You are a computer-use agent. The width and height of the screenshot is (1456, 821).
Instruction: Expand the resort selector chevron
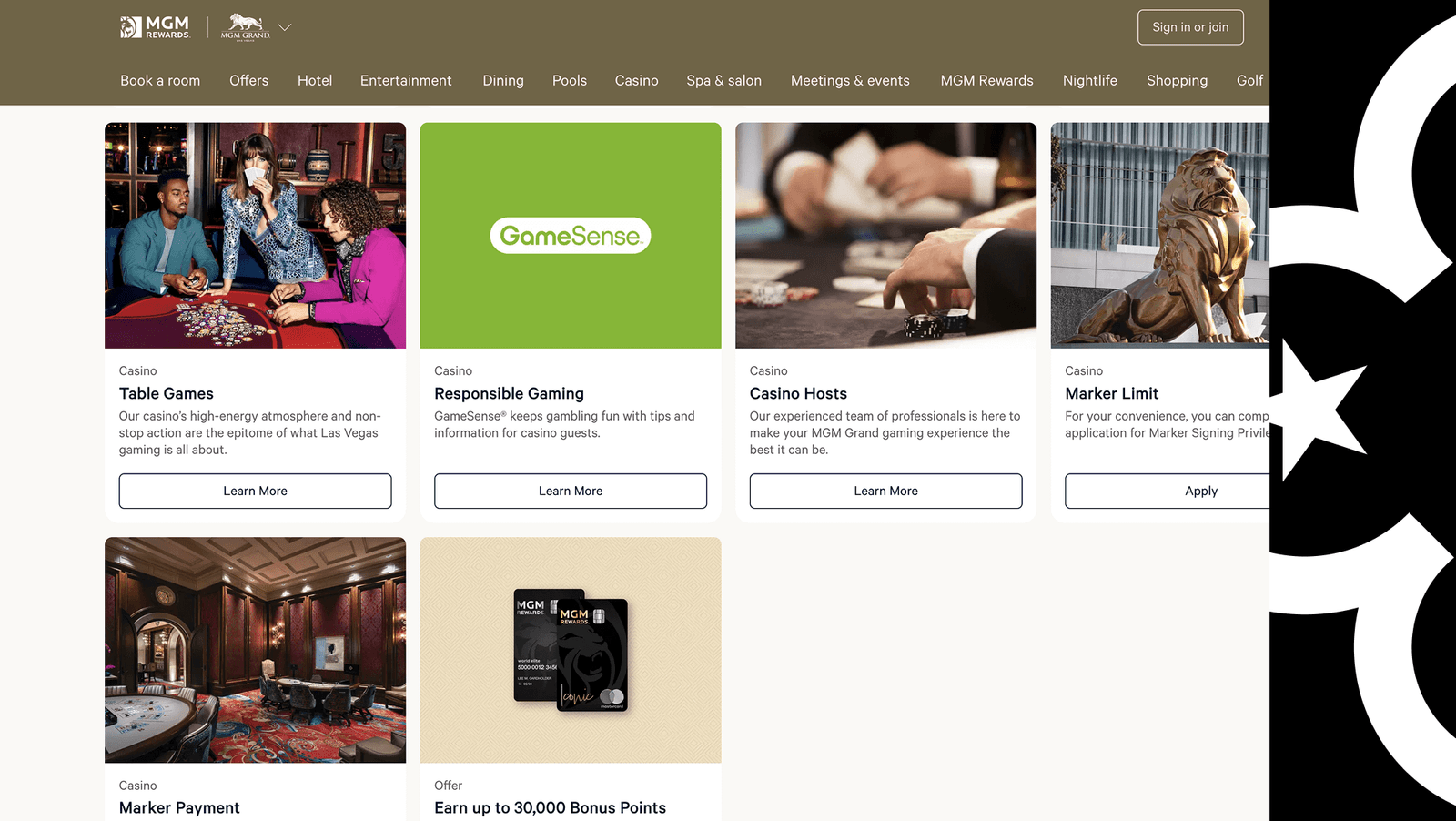[x=285, y=27]
